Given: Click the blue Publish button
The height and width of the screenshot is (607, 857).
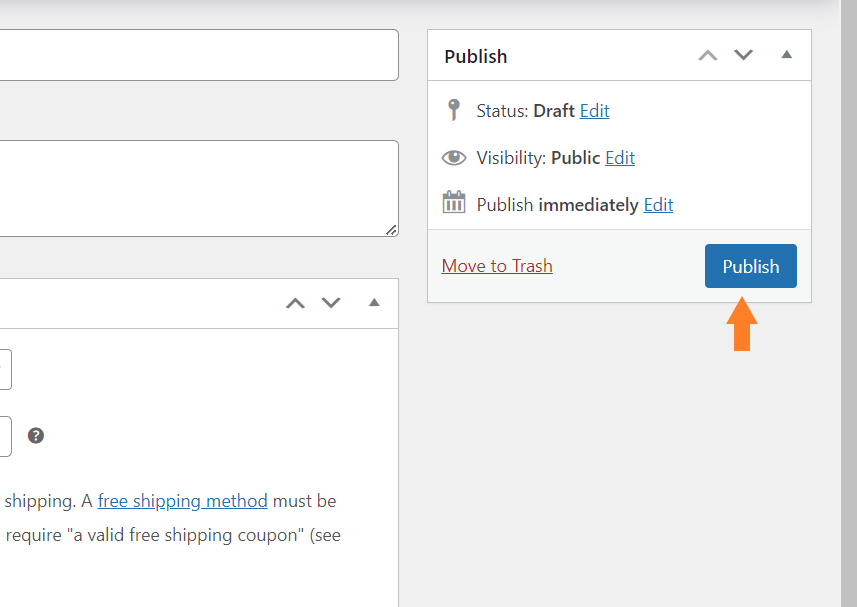Looking at the screenshot, I should pos(750,266).
